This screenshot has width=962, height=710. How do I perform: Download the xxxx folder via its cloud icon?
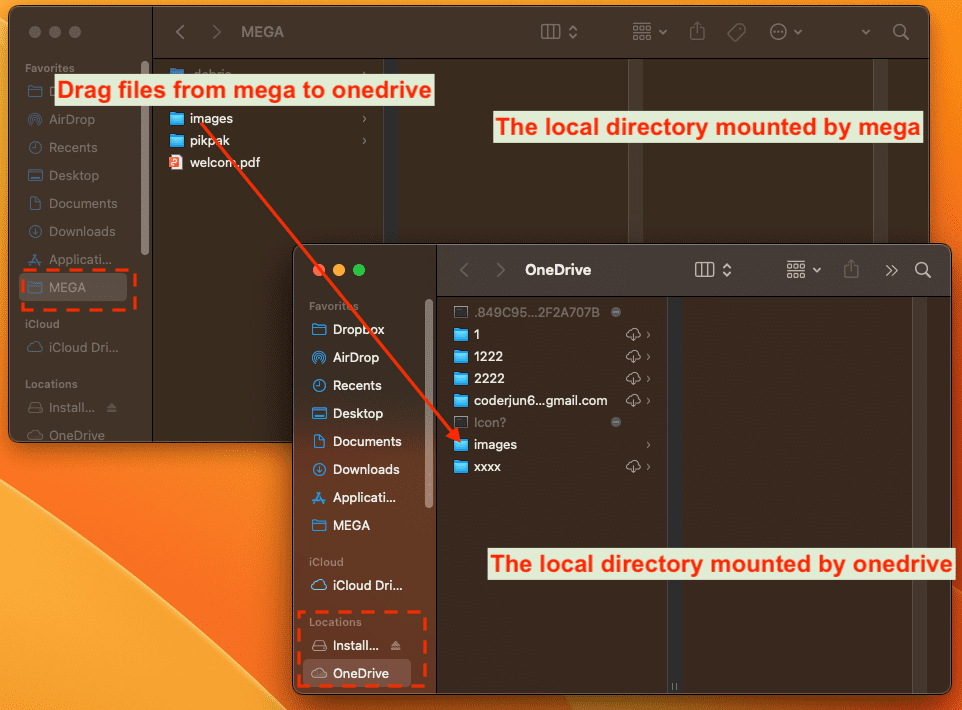point(633,467)
